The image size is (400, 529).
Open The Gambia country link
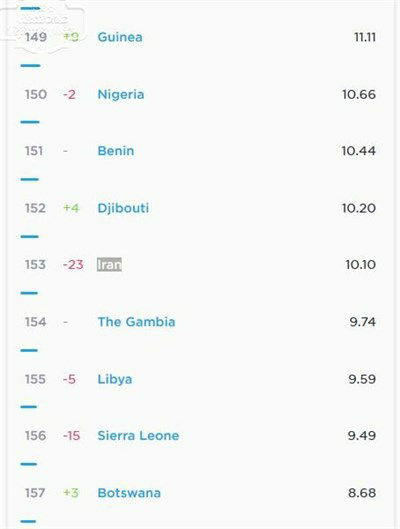[136, 322]
